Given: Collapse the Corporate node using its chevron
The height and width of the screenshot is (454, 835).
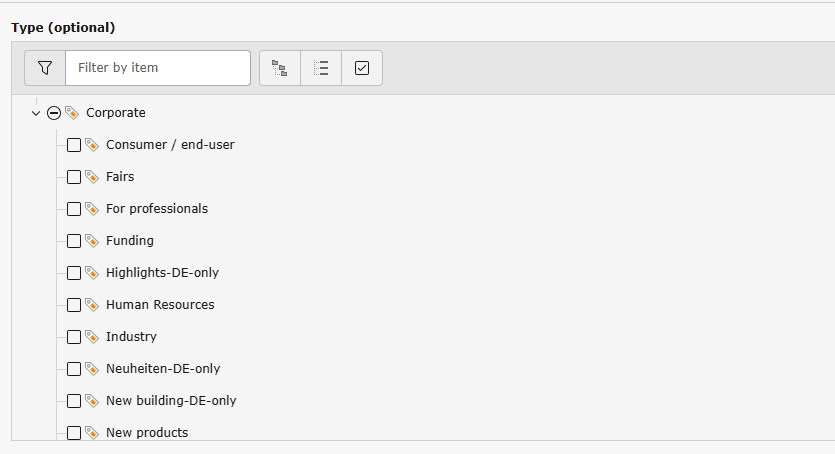Looking at the screenshot, I should (x=37, y=113).
